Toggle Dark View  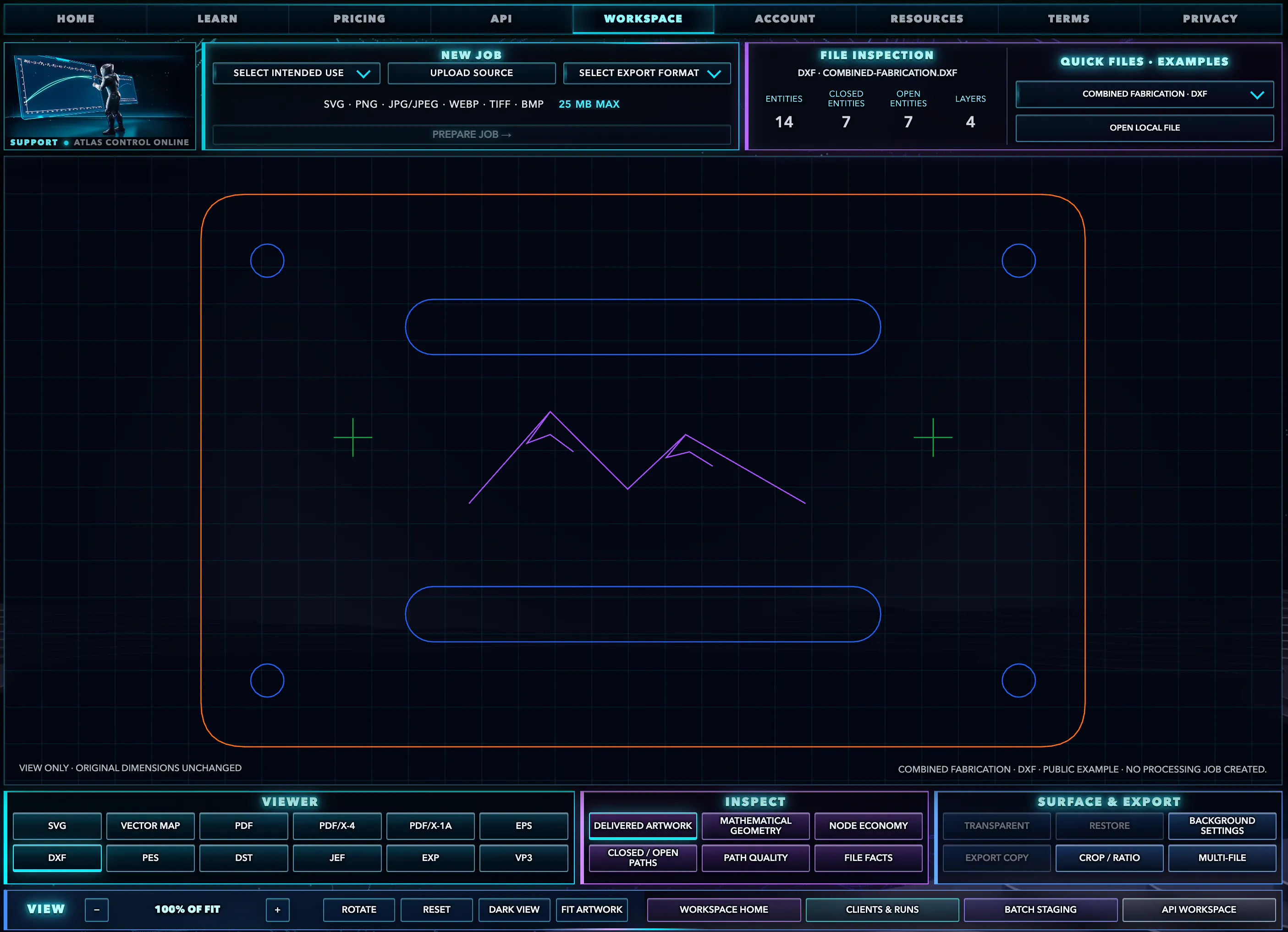tap(514, 909)
